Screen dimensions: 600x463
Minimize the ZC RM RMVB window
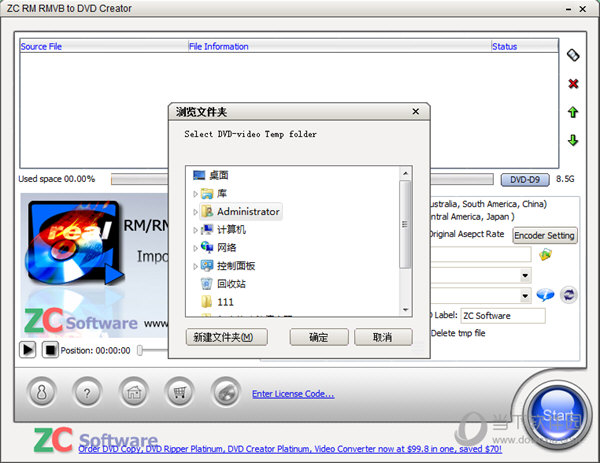point(569,9)
